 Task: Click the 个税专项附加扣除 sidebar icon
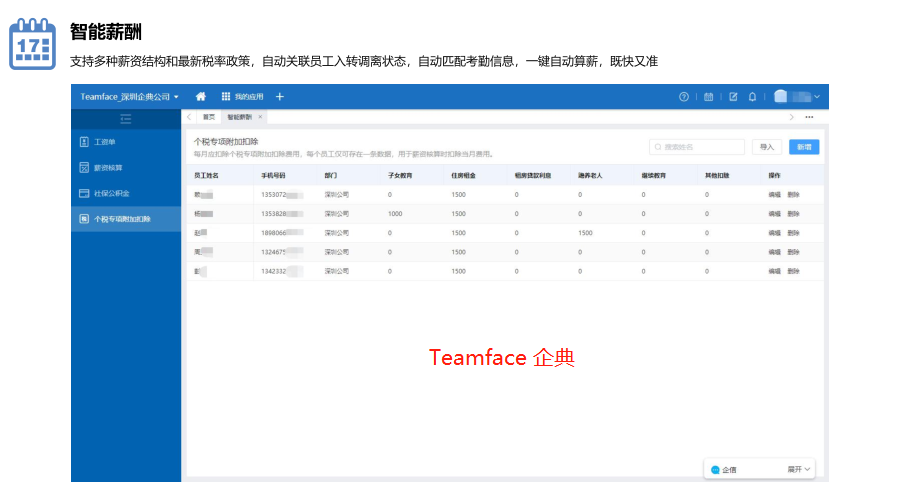(x=84, y=219)
